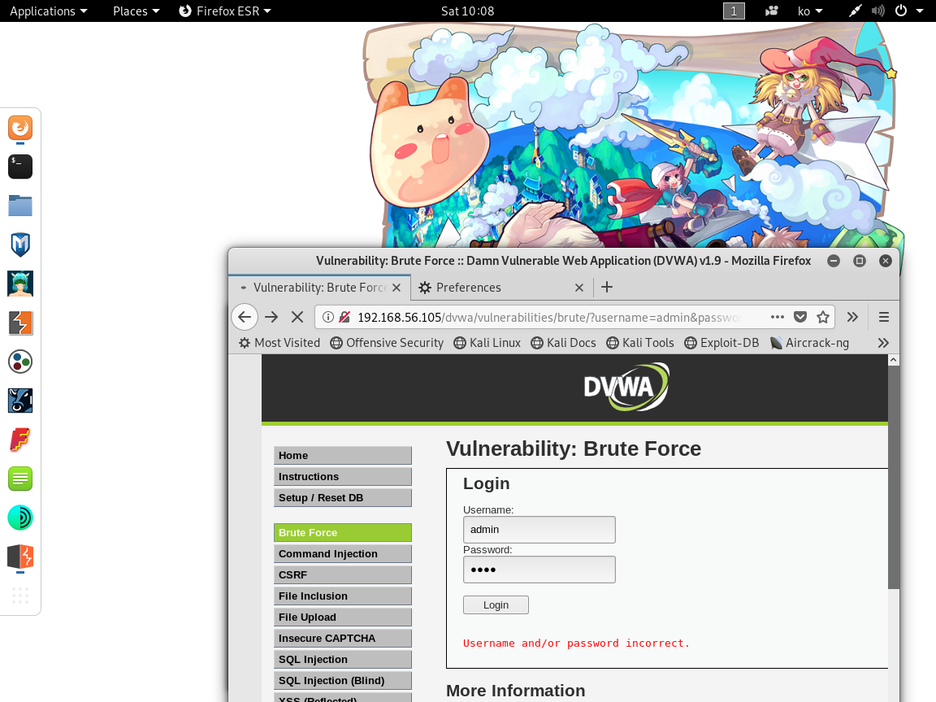Expand toolbar overflow chevrons

(x=852, y=317)
